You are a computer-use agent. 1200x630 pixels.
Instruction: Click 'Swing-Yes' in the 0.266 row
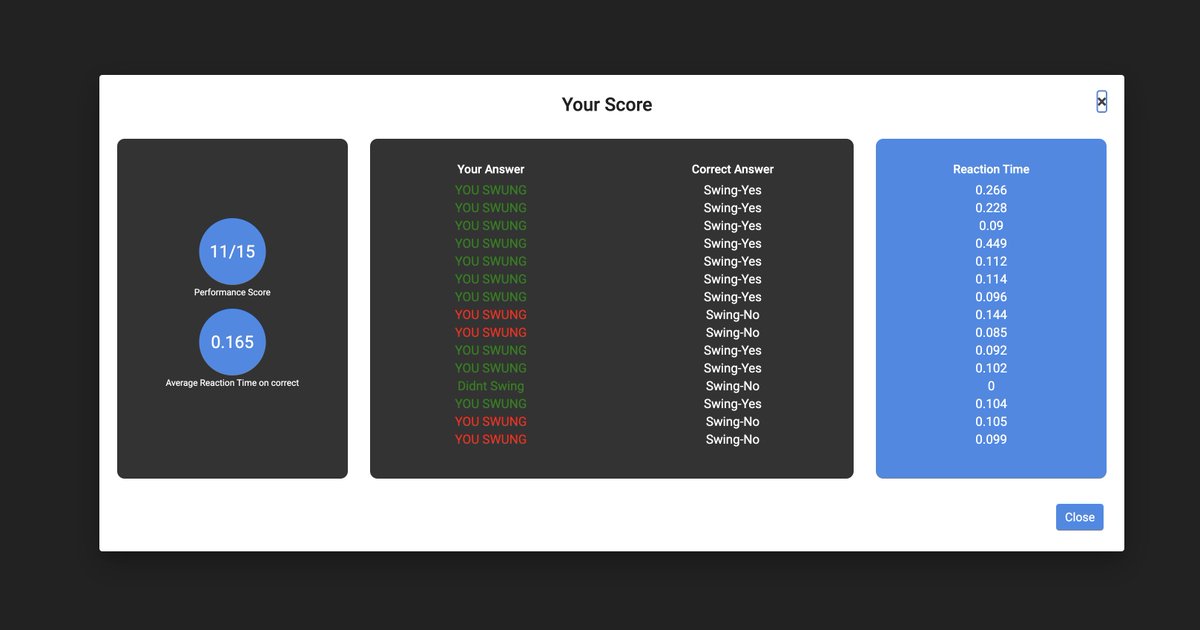click(733, 190)
